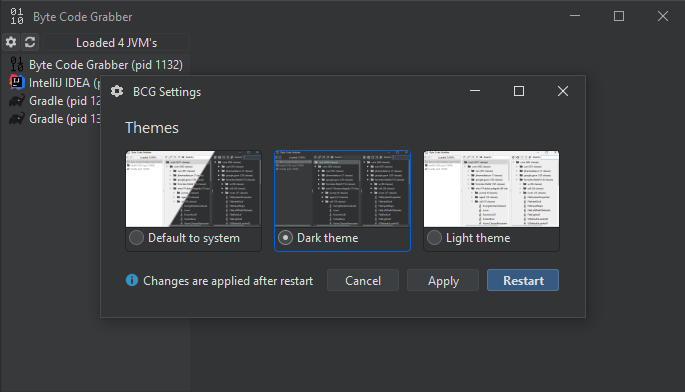Click the second Gradle elephant icon
This screenshot has height=392, width=685.
click(17, 119)
